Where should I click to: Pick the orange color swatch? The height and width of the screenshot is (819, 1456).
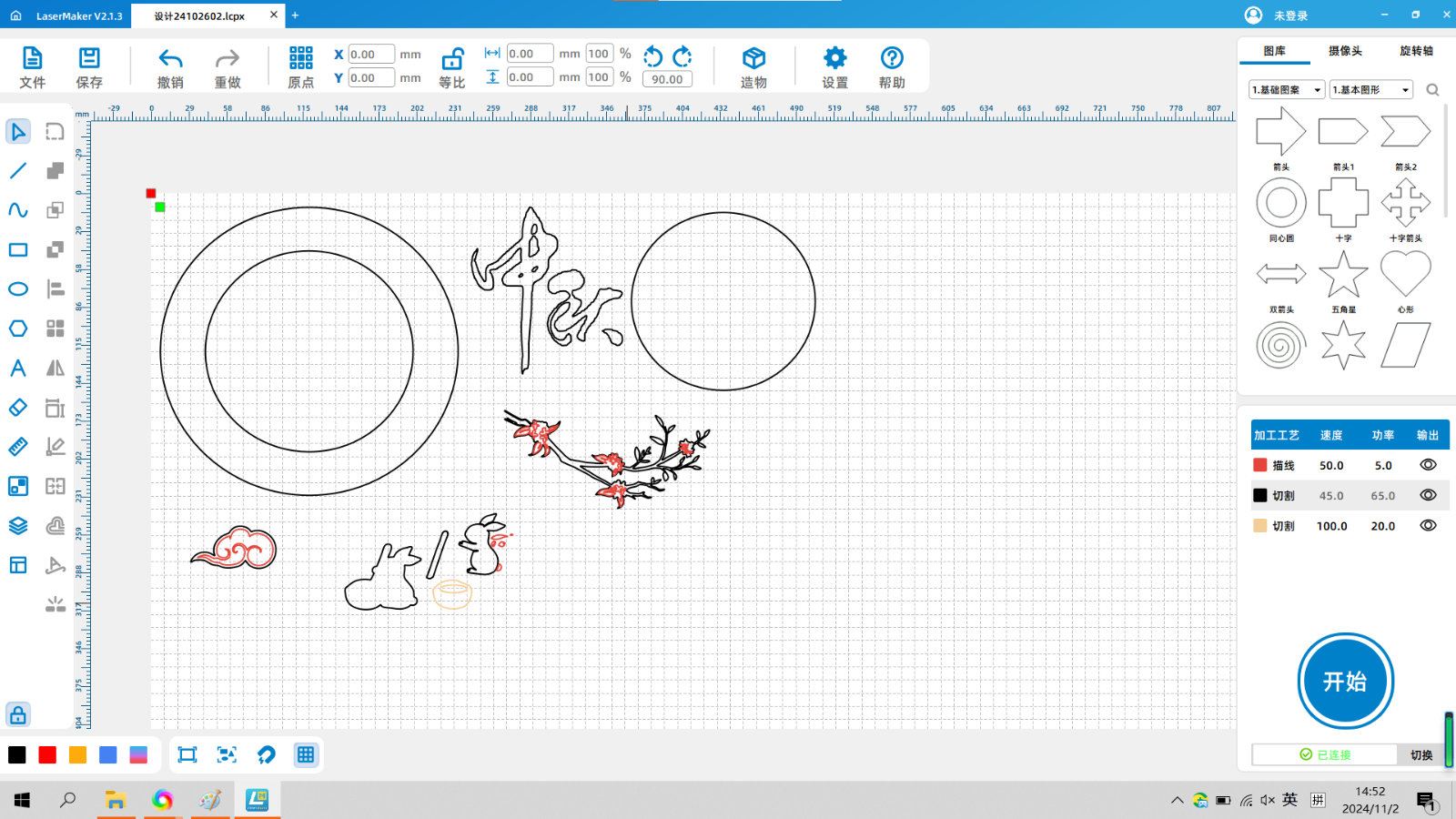pyautogui.click(x=77, y=754)
